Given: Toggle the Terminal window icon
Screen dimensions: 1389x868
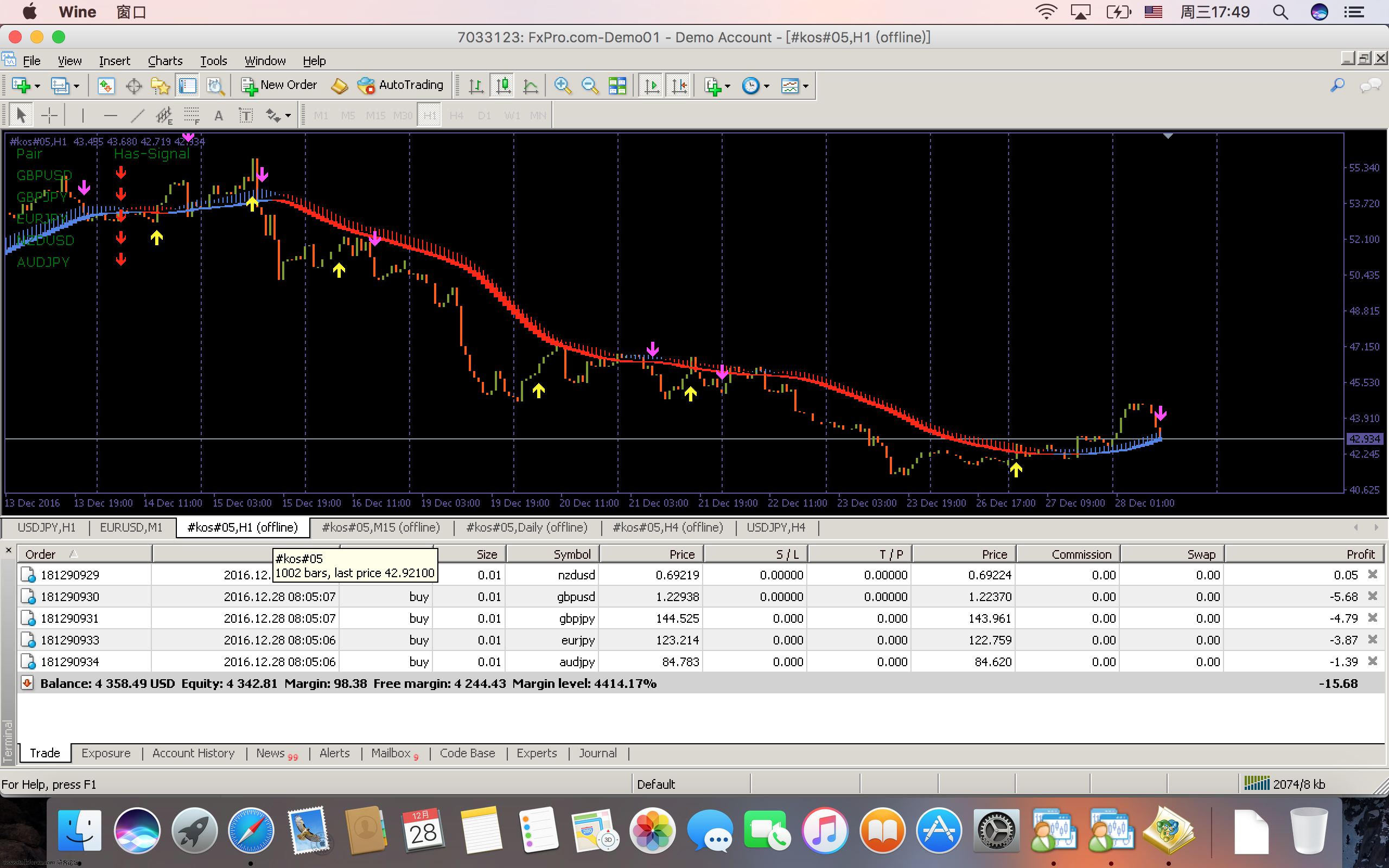Looking at the screenshot, I should [187, 86].
